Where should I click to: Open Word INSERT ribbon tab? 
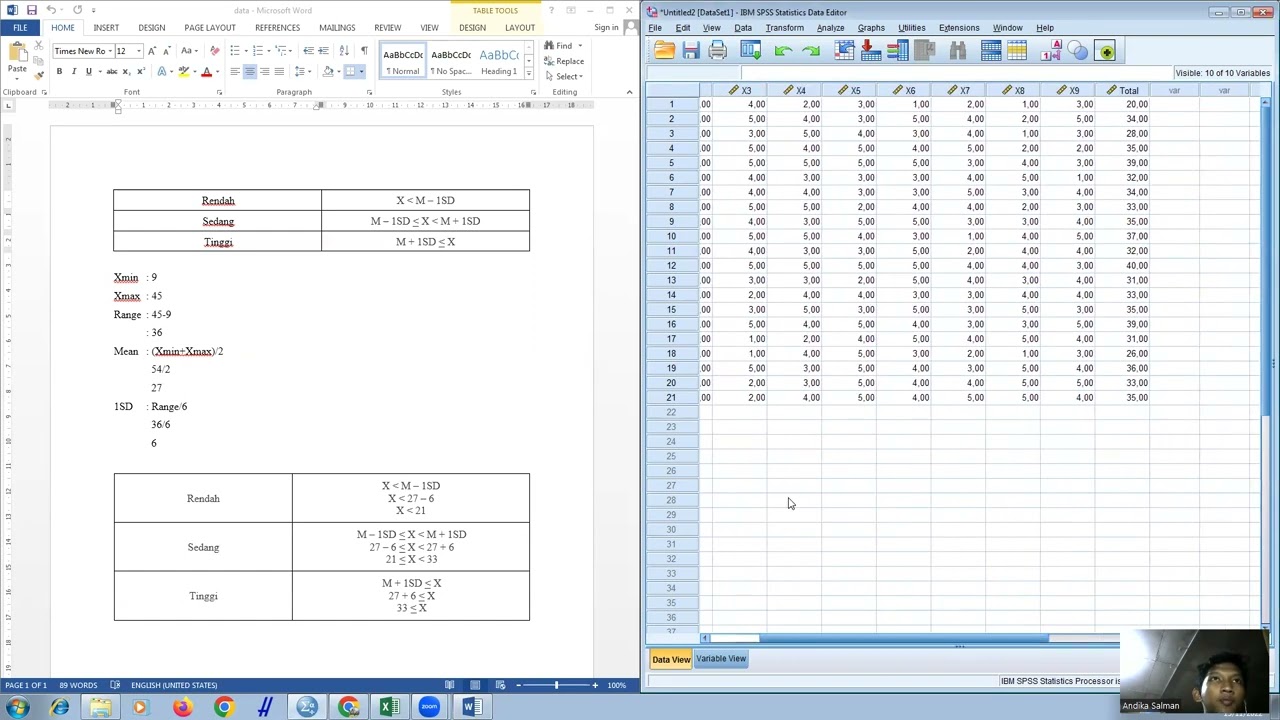coord(106,28)
